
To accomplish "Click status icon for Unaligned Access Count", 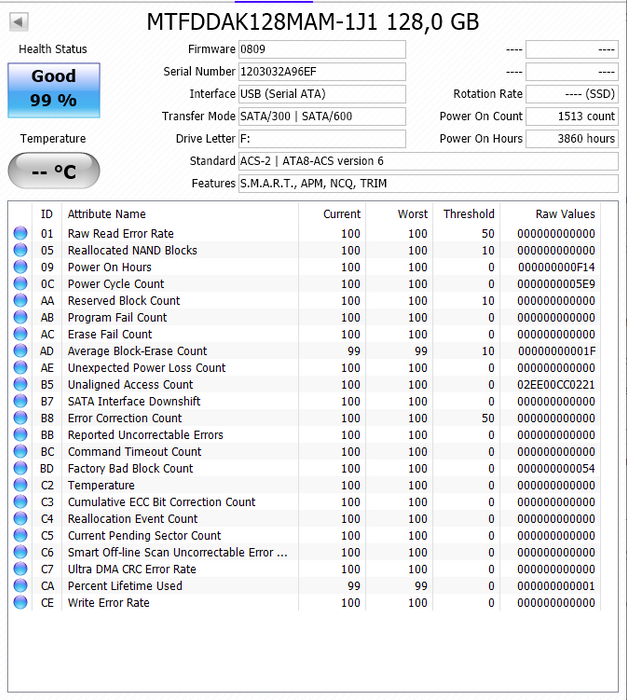I will pyautogui.click(x=20, y=385).
